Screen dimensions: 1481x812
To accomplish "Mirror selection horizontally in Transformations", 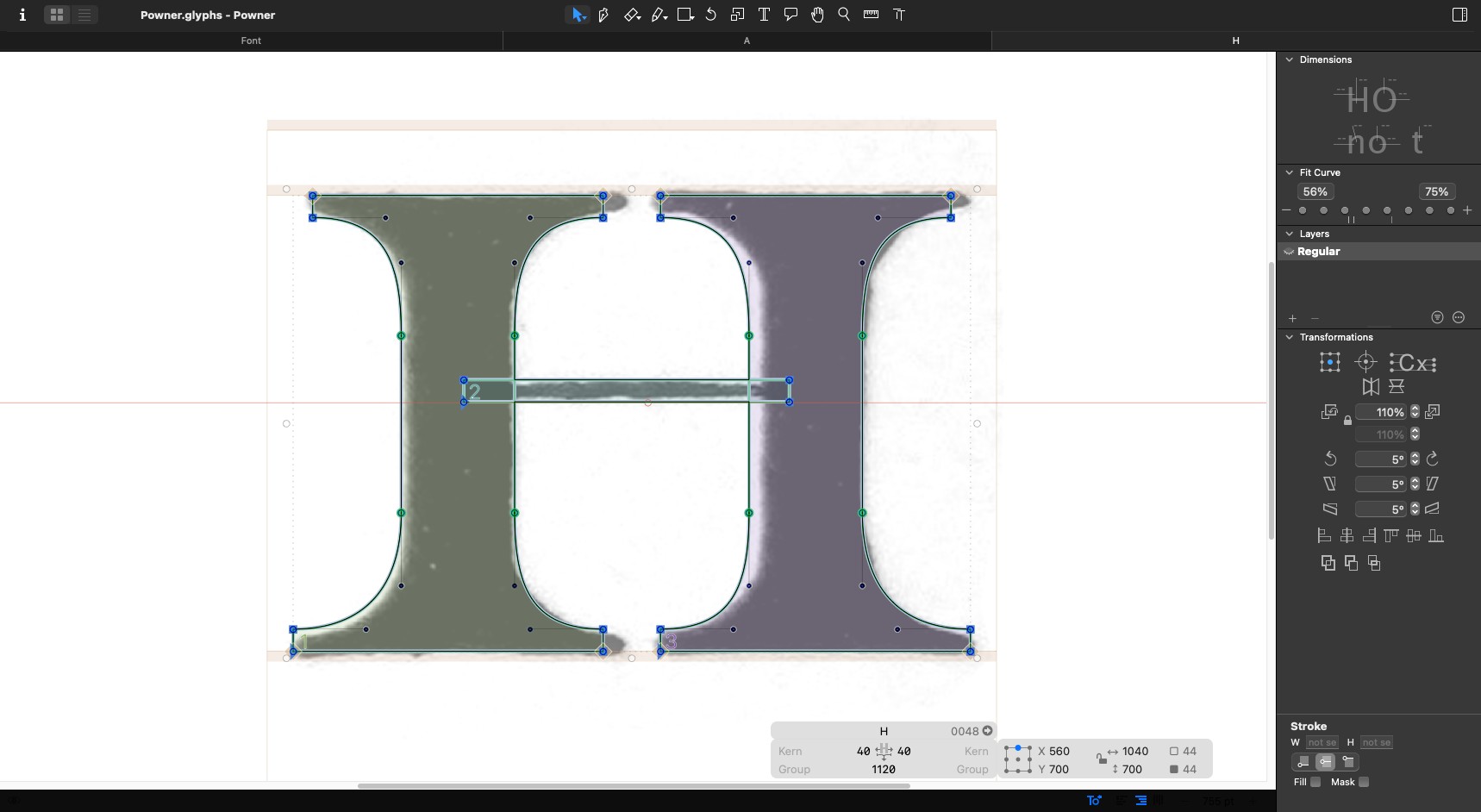I will point(1371,387).
